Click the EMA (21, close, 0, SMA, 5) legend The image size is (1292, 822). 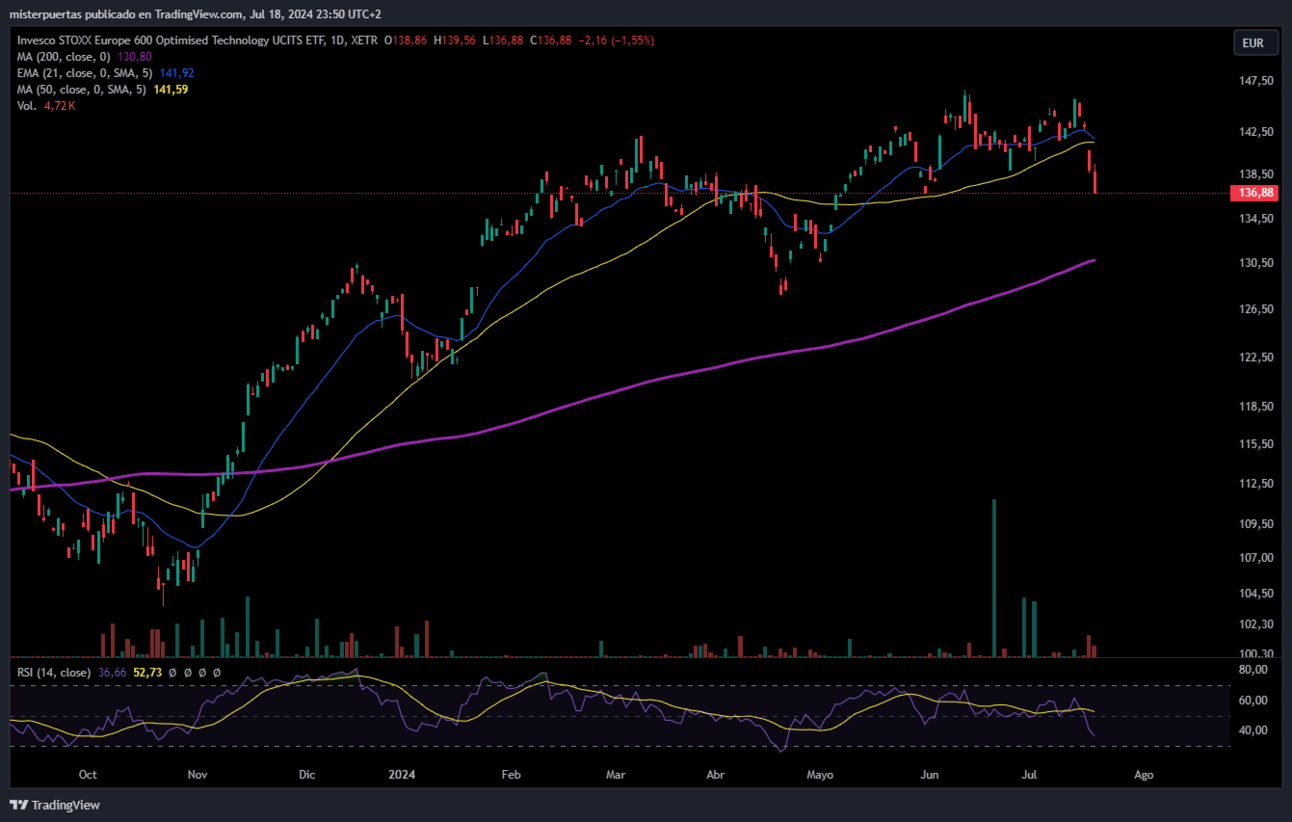click(x=85, y=73)
